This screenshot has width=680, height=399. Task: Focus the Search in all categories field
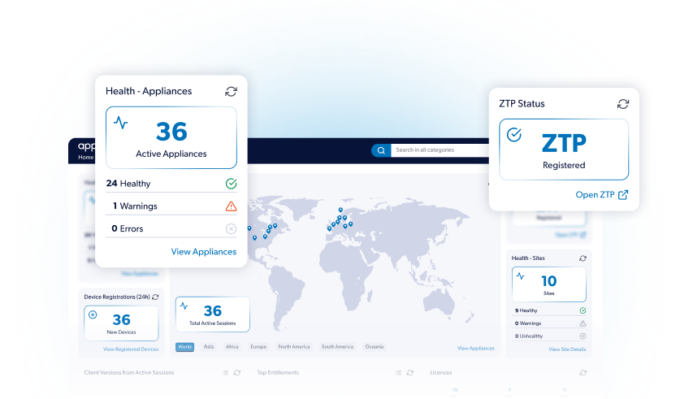point(440,150)
